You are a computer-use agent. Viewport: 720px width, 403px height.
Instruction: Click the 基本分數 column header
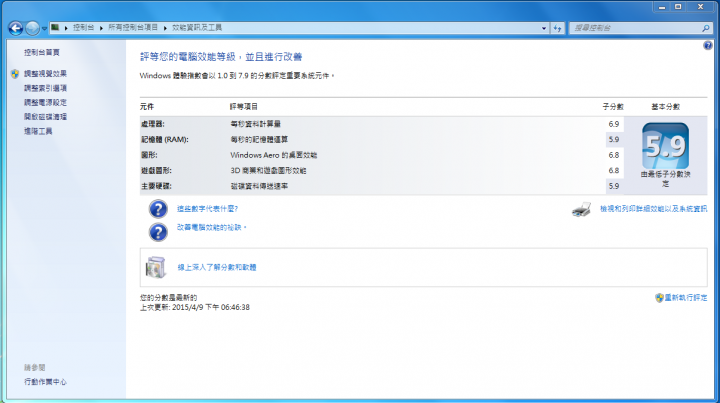(x=665, y=106)
